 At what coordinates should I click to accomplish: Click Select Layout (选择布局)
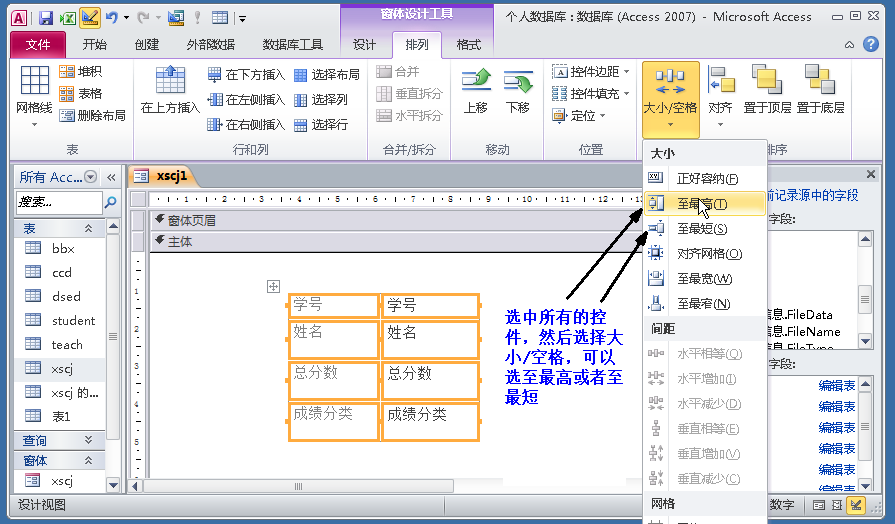(x=326, y=74)
